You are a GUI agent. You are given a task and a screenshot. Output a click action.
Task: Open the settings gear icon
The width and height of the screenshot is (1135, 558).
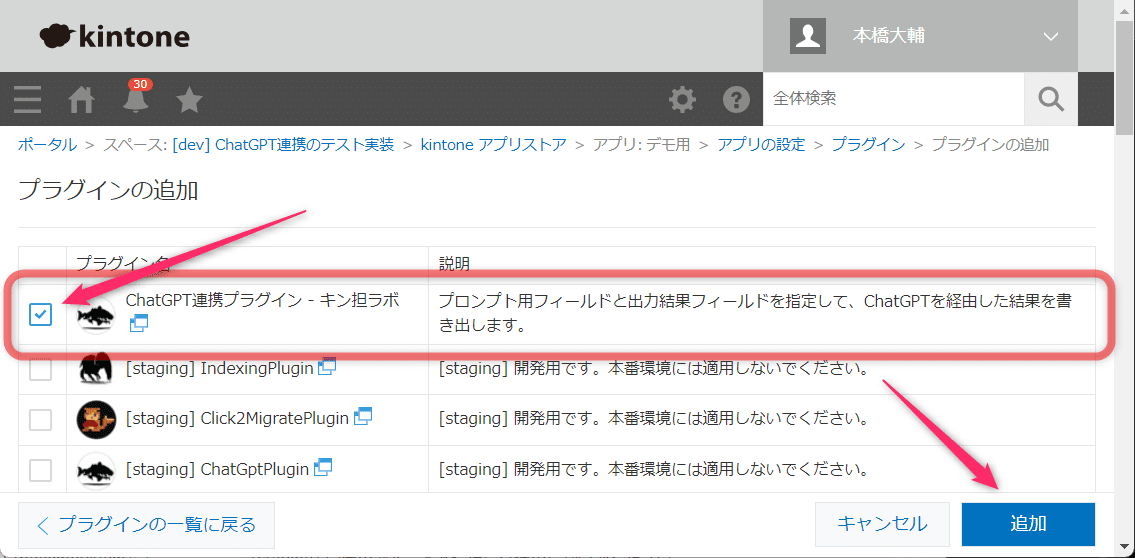click(682, 100)
